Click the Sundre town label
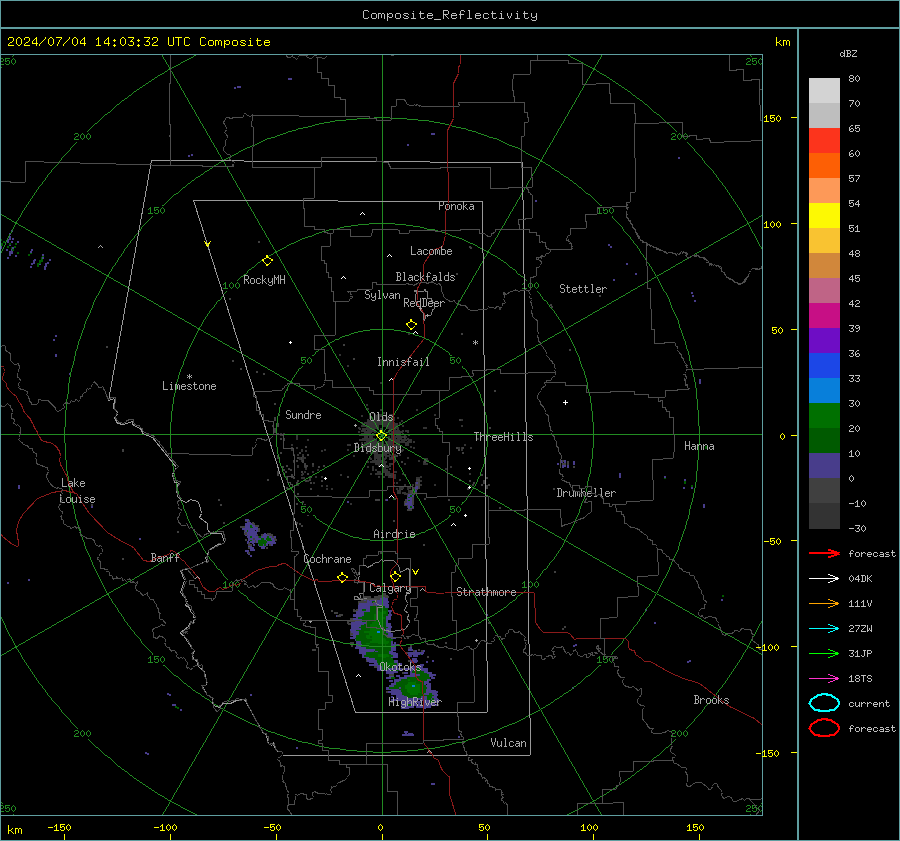 coord(304,414)
